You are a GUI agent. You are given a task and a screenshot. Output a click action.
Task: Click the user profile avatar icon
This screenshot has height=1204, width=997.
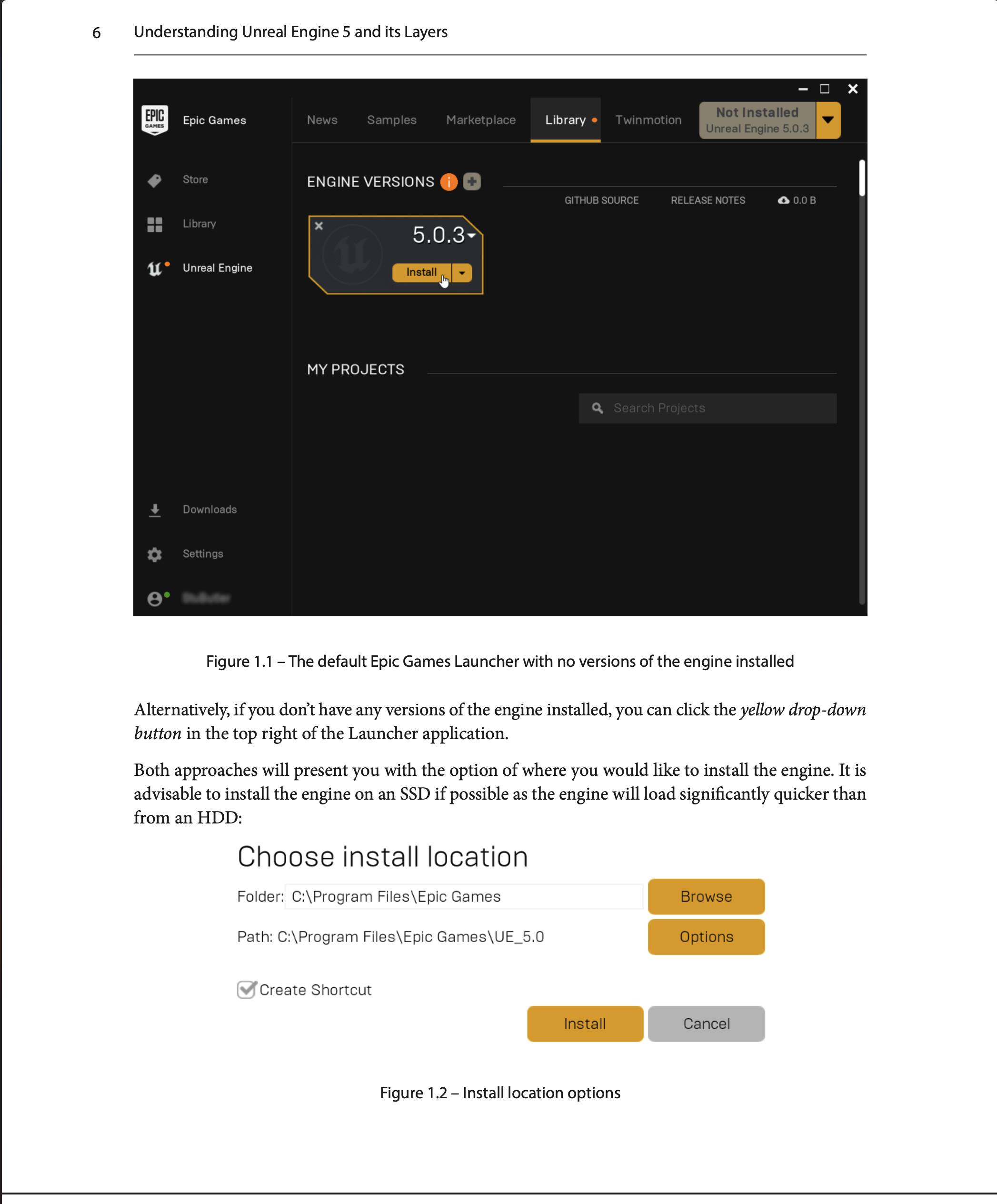click(x=154, y=599)
